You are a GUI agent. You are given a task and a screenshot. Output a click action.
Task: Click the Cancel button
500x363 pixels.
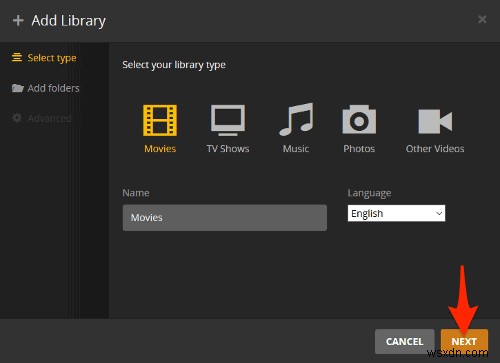[405, 341]
